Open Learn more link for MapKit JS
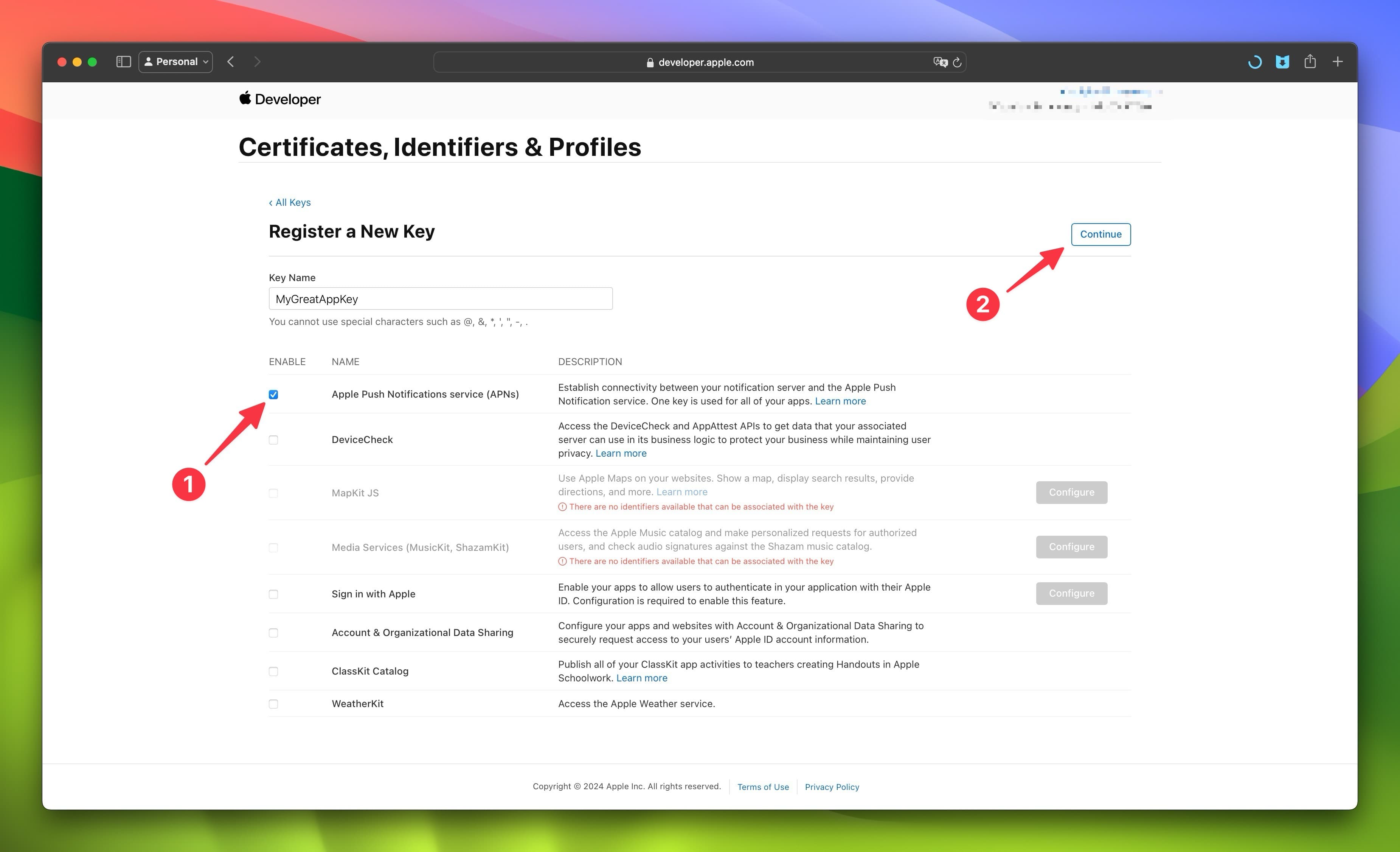This screenshot has height=852, width=1400. click(682, 492)
